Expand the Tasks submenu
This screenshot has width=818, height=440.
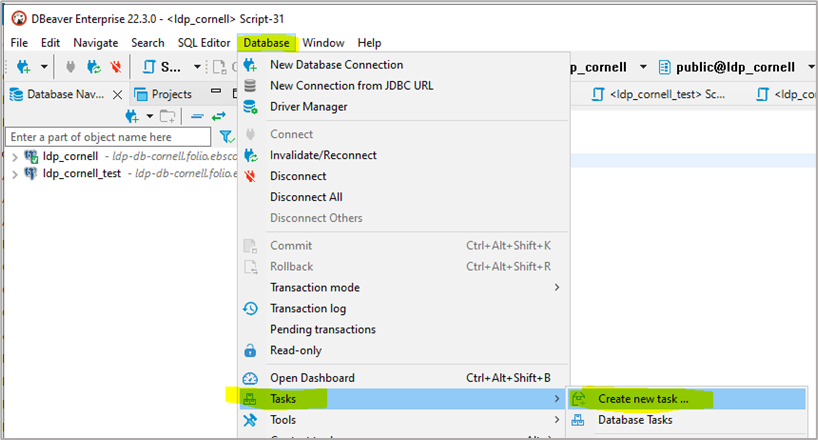coord(404,399)
